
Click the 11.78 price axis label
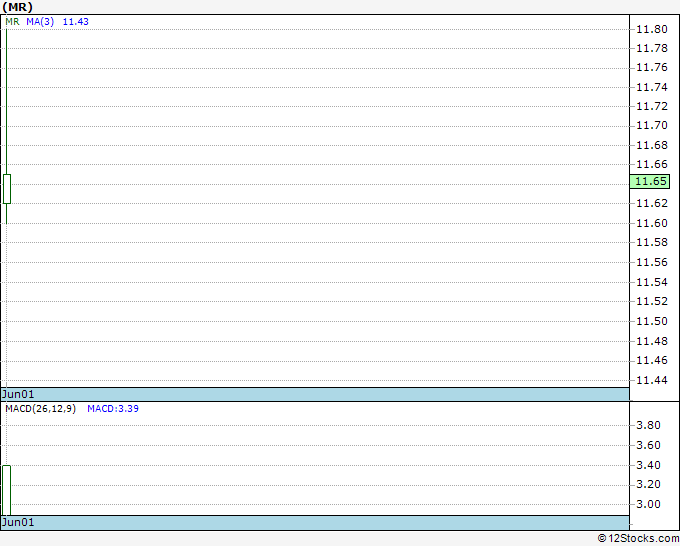point(651,49)
